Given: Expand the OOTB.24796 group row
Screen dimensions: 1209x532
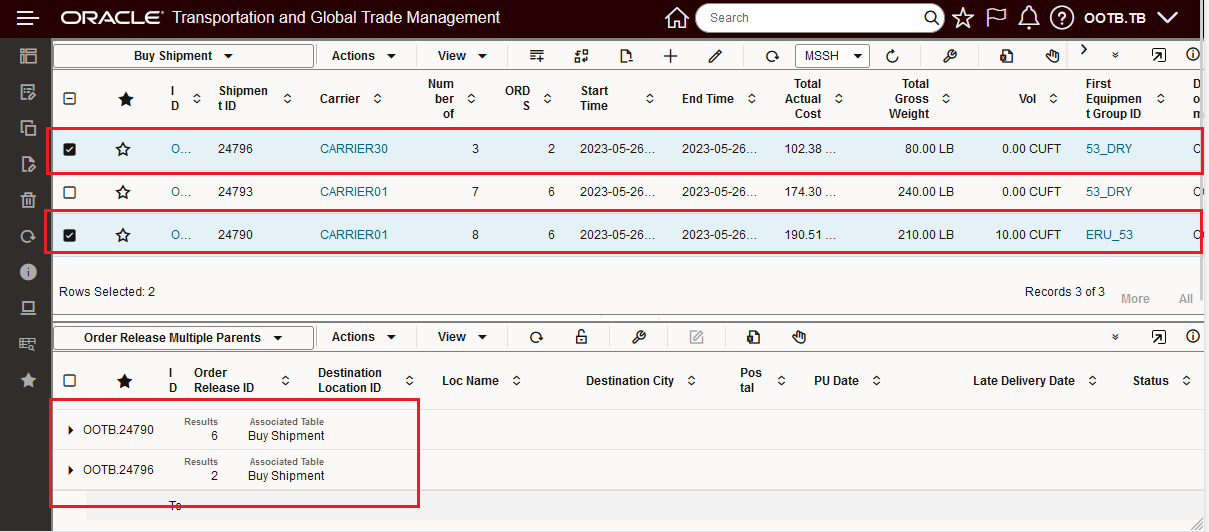Looking at the screenshot, I should coord(71,470).
